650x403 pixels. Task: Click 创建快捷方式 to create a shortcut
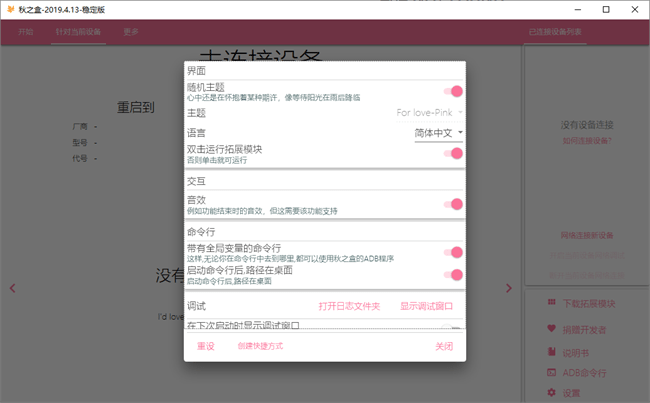(260, 346)
